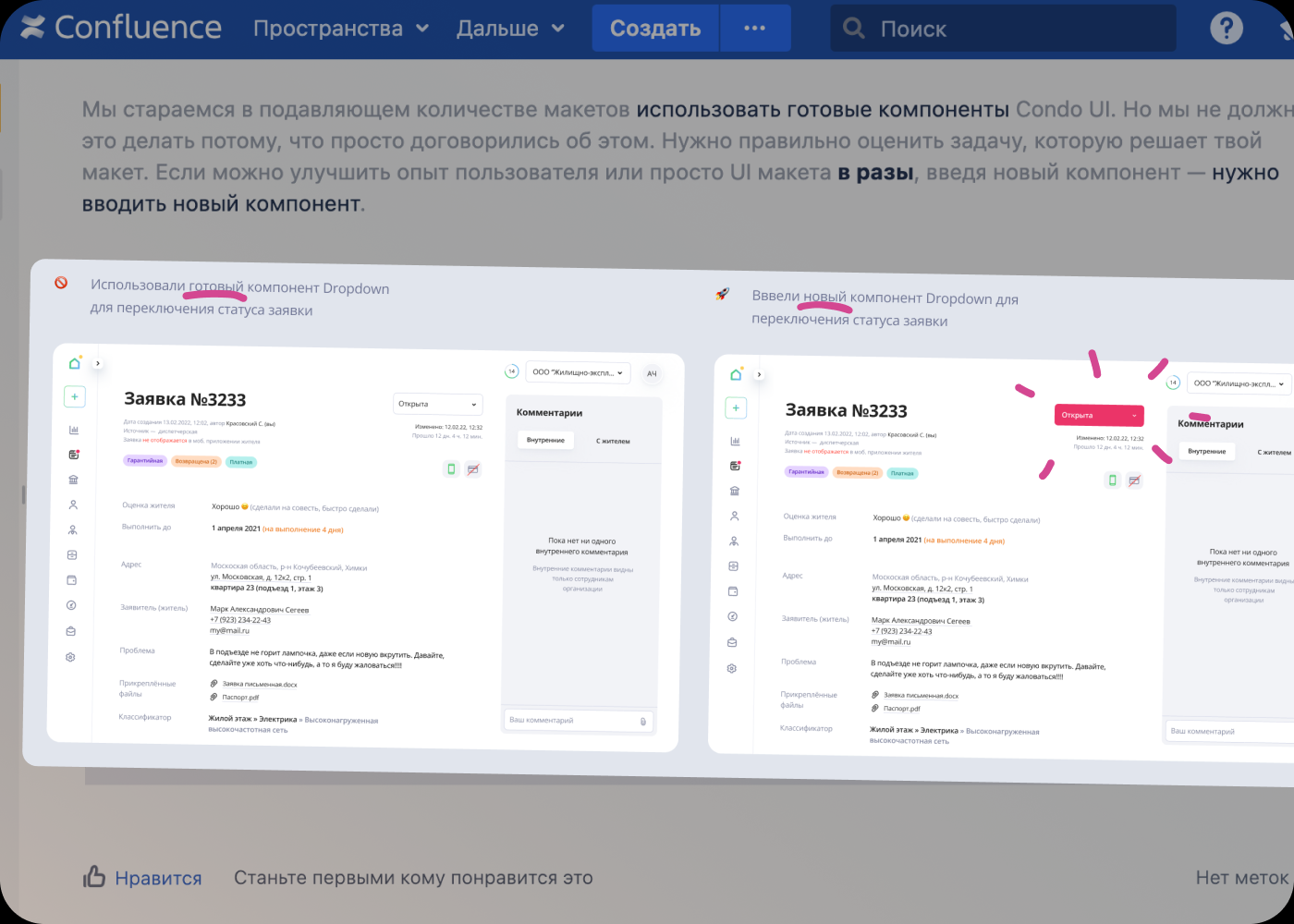Open the help question mark menu
1294x924 pixels.
pyautogui.click(x=1226, y=28)
